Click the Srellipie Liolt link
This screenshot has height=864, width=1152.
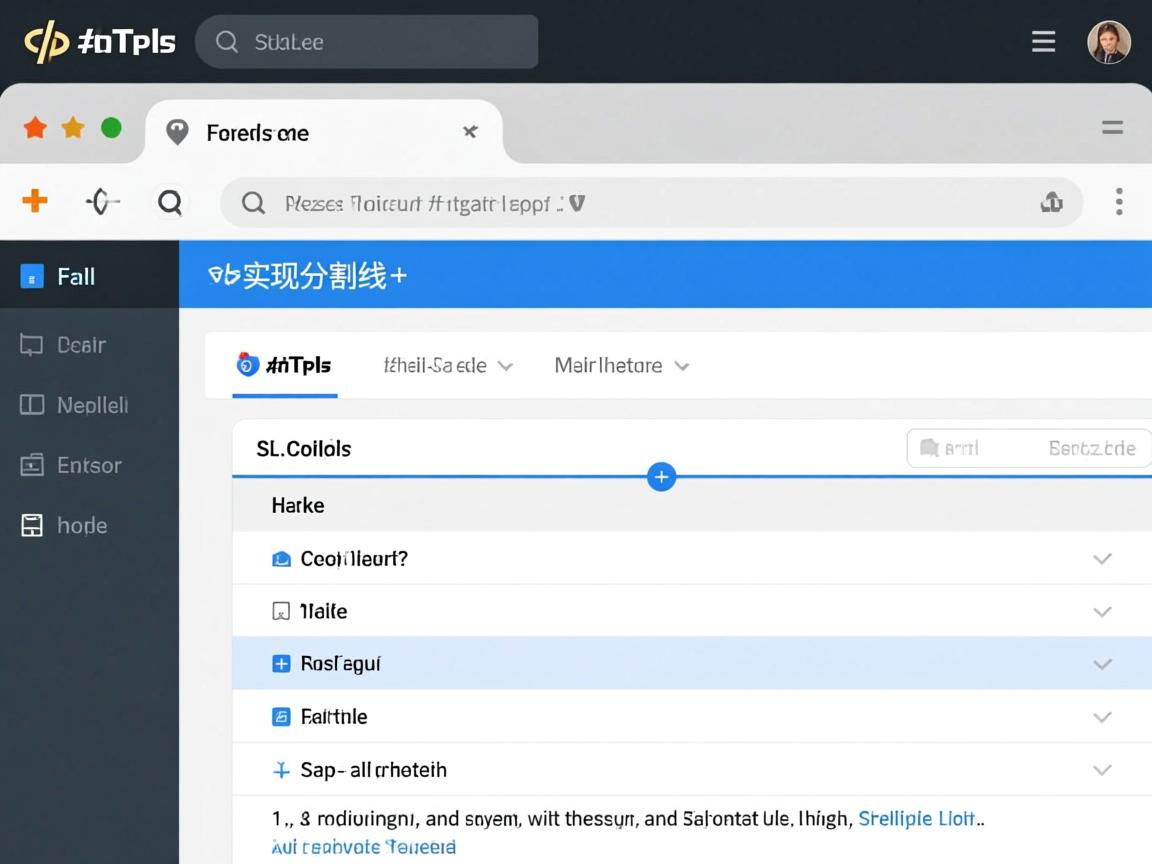916,819
